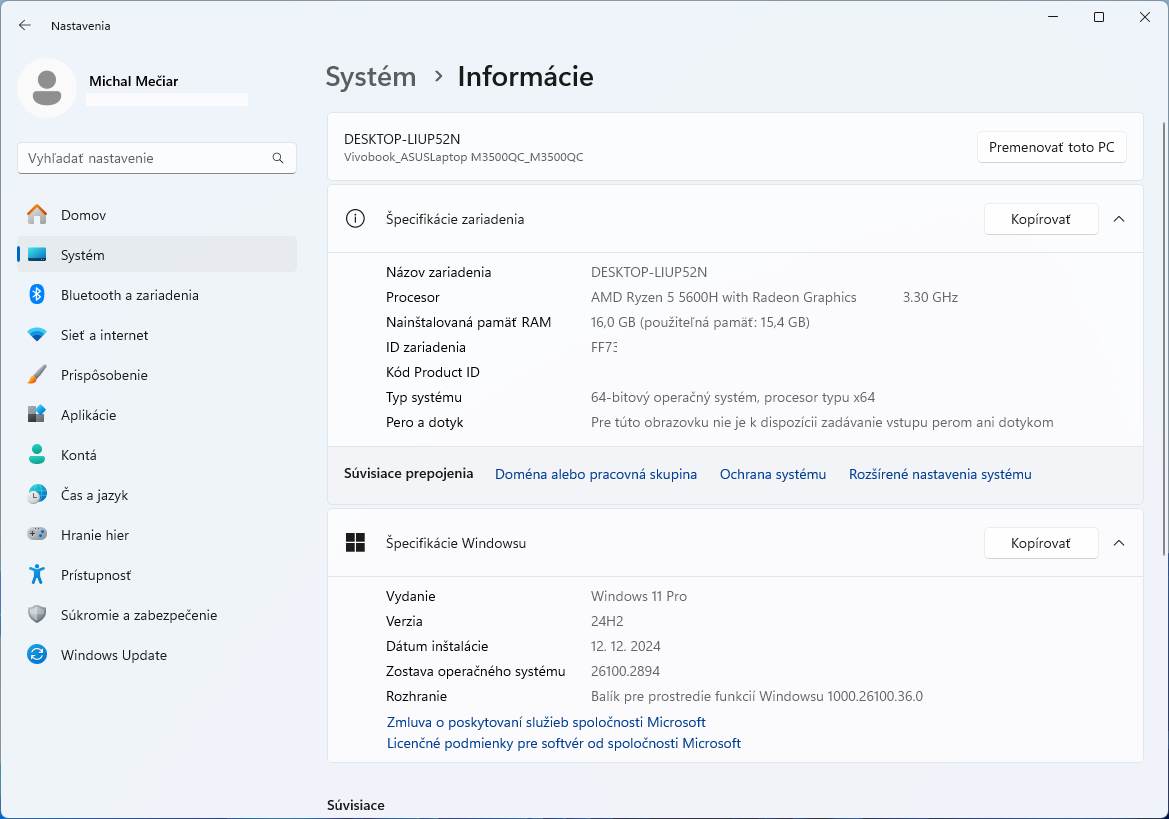Click the version value 24H2
This screenshot has height=819, width=1169.
(x=607, y=621)
